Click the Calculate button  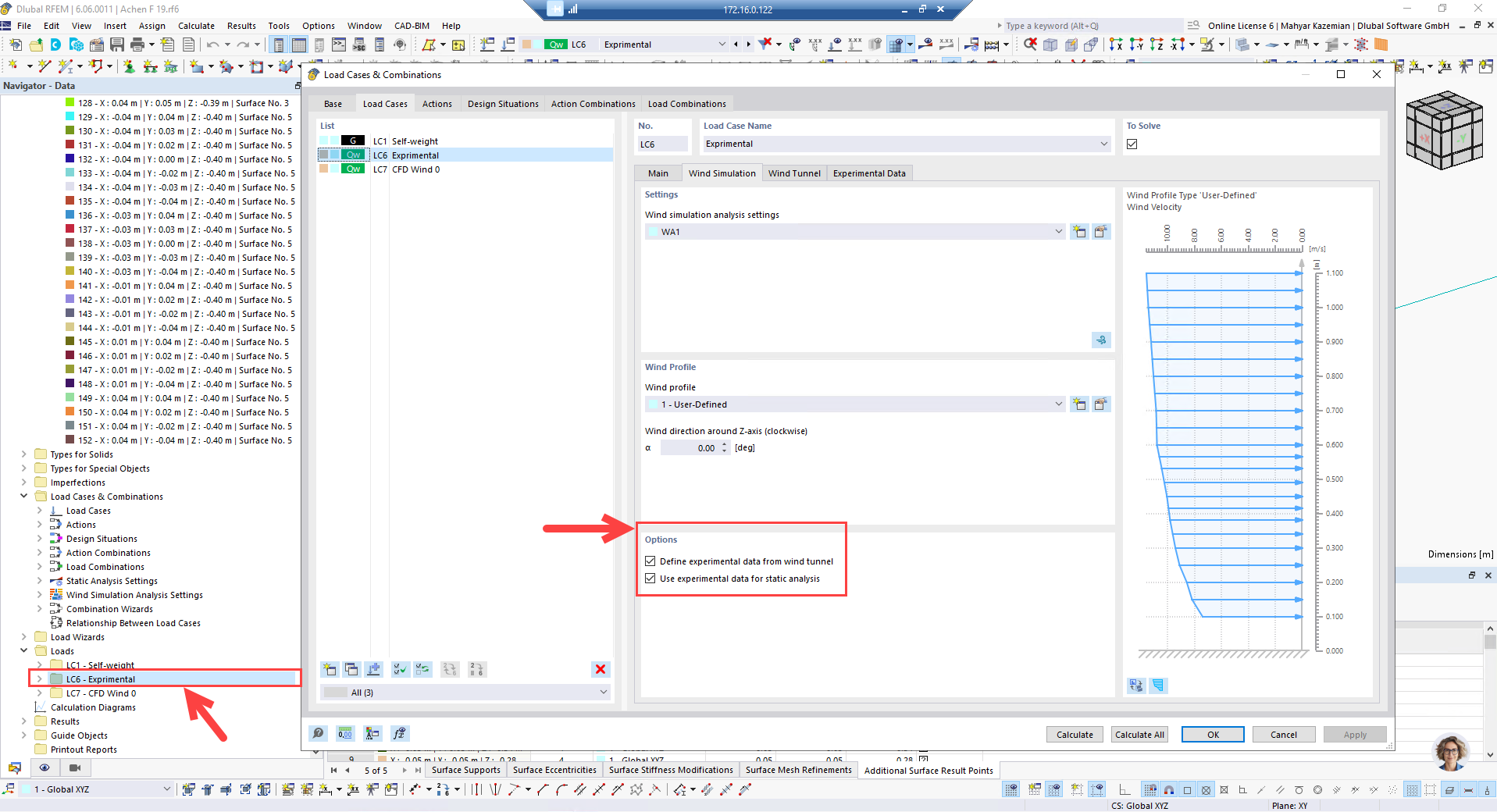click(1075, 735)
